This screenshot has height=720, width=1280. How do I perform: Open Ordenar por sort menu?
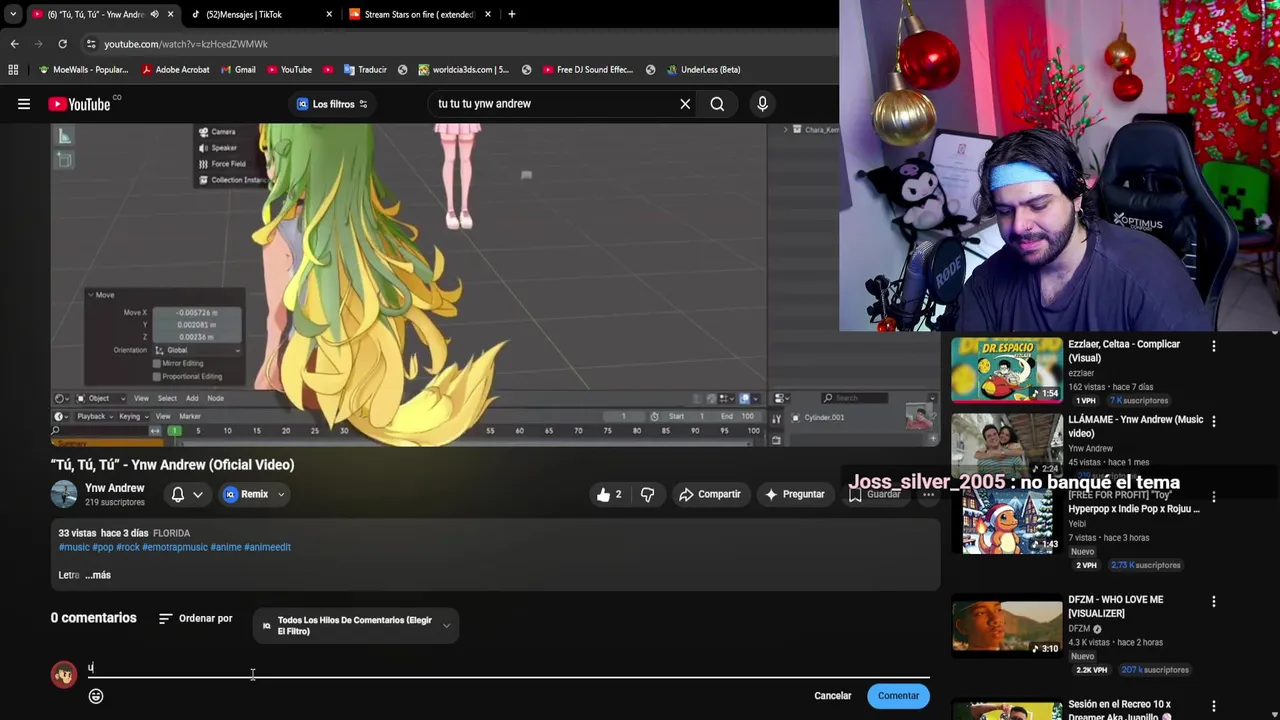click(x=196, y=619)
